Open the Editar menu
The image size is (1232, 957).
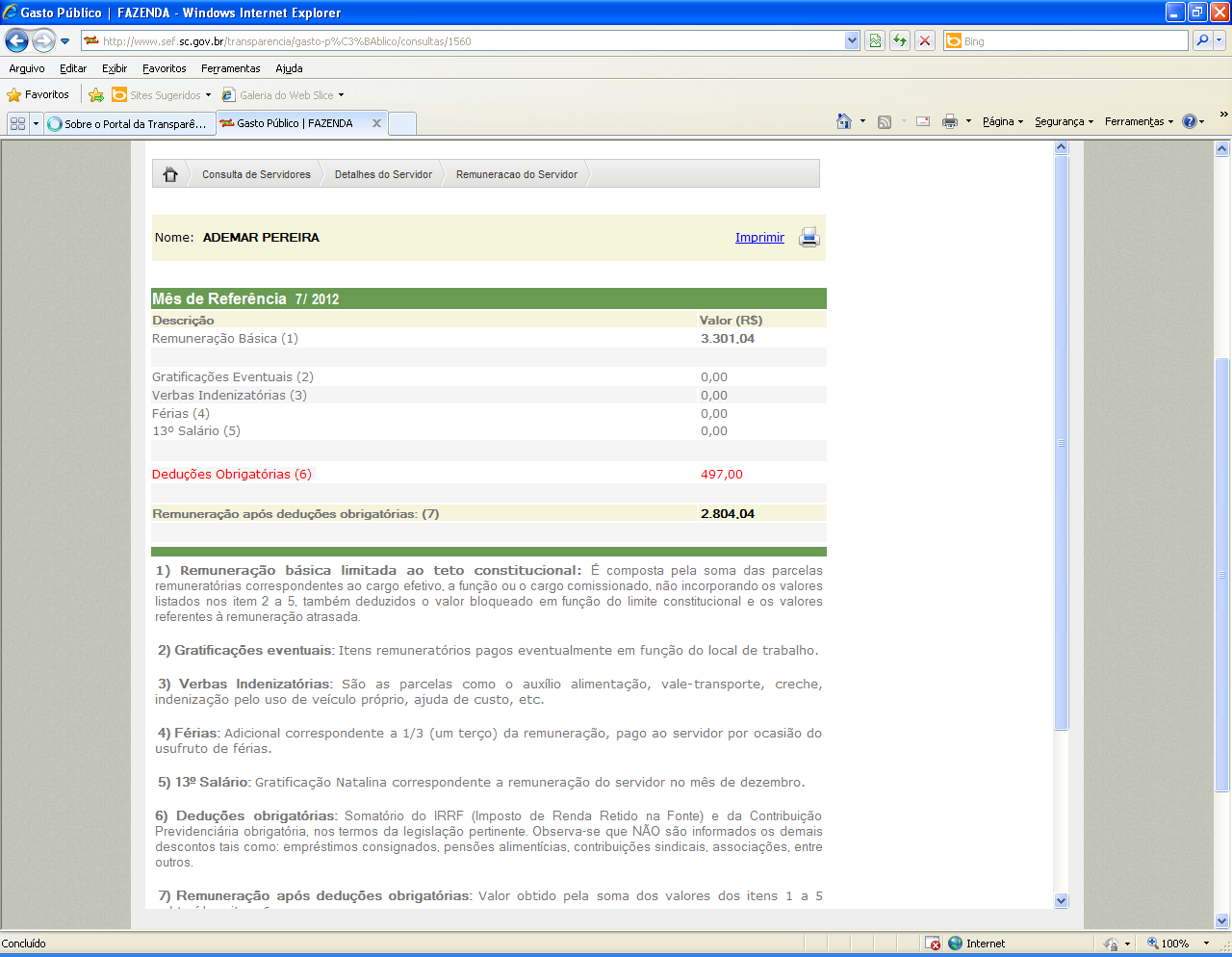click(x=73, y=68)
